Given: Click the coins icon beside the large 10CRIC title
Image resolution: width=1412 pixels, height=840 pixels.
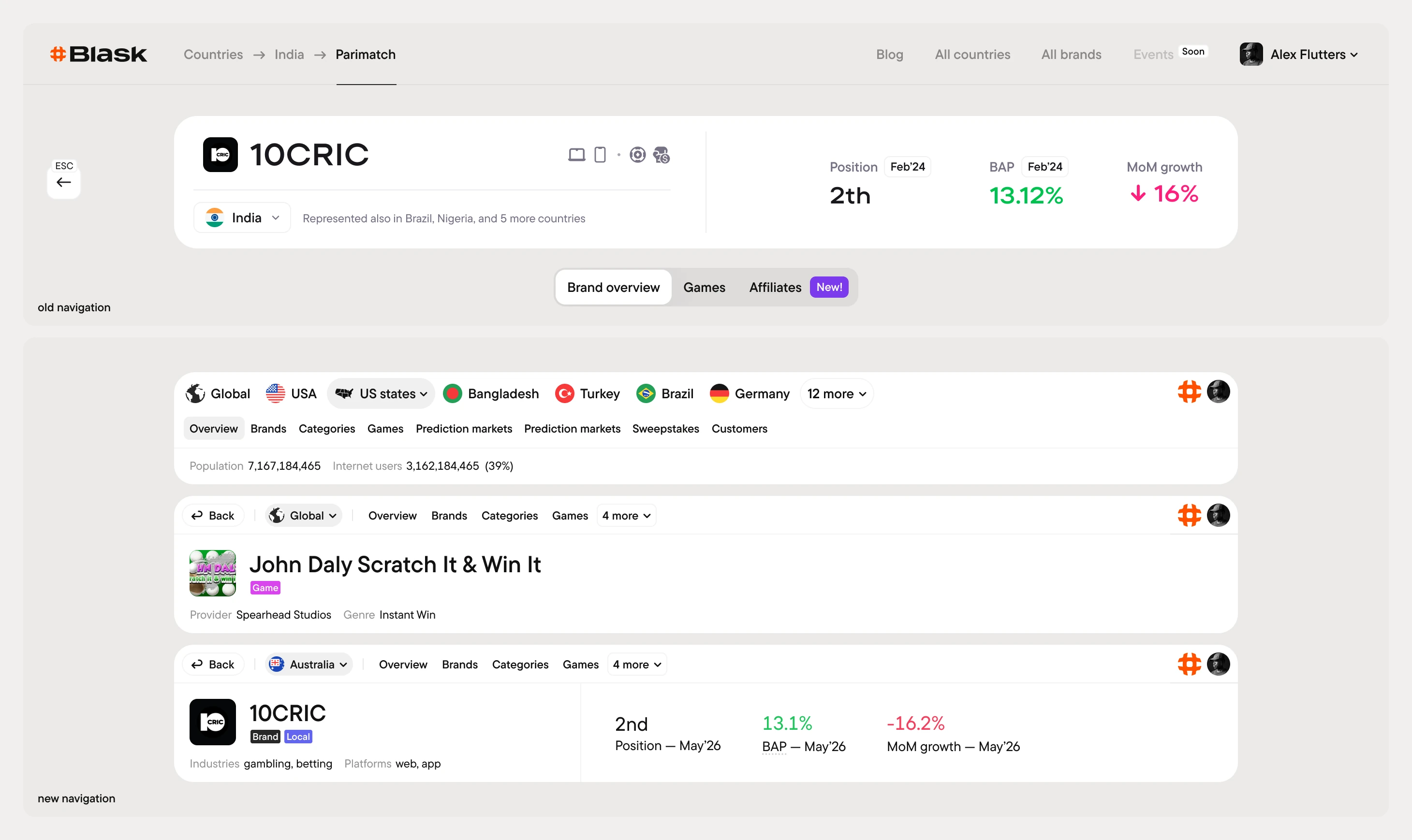Looking at the screenshot, I should (662, 155).
